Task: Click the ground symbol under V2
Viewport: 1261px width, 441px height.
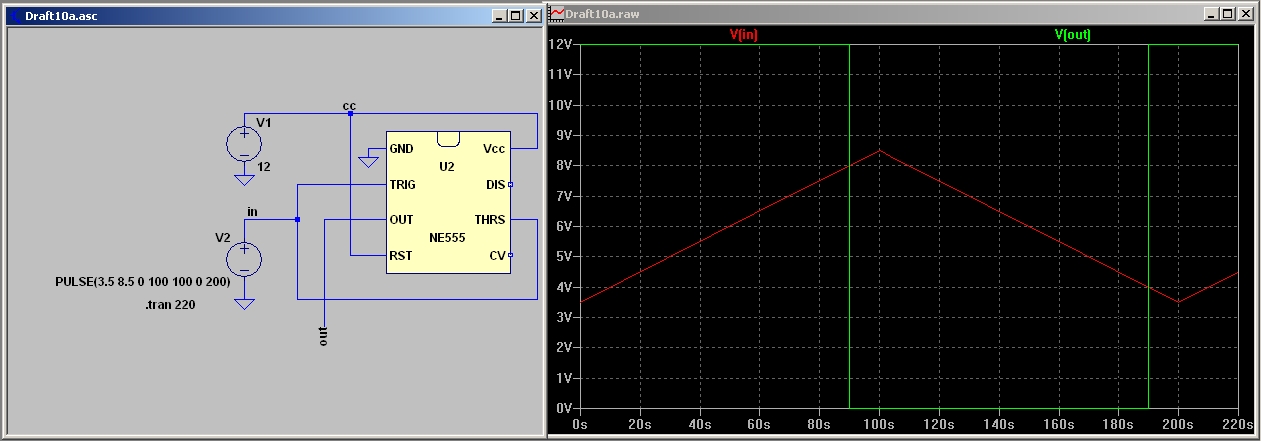Action: 243,305
